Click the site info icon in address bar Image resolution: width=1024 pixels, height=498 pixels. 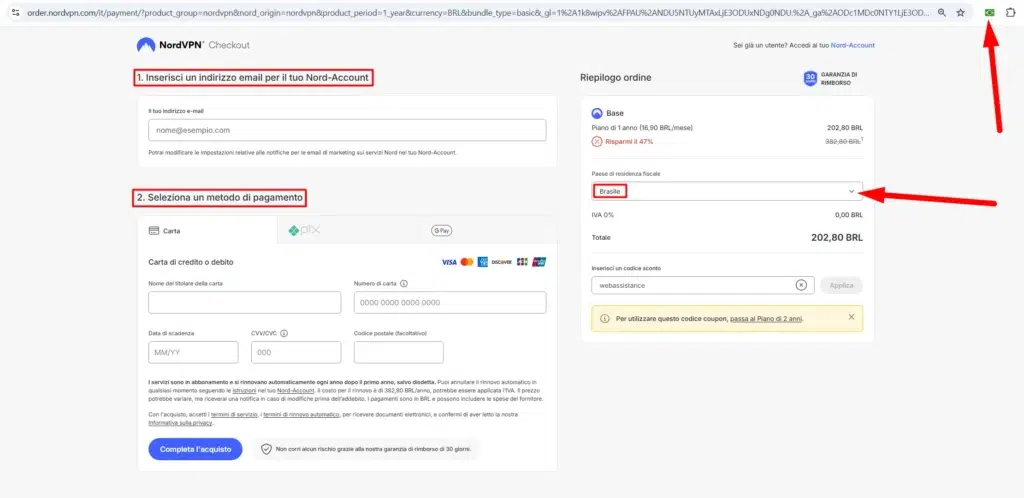tap(16, 12)
